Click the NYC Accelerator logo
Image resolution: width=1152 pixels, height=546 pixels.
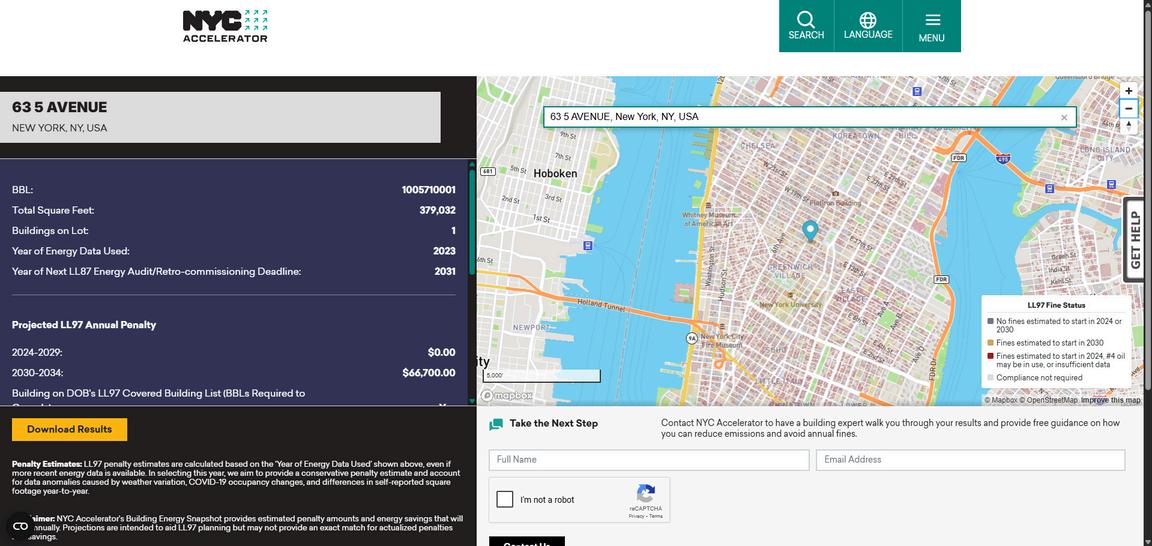(225, 26)
